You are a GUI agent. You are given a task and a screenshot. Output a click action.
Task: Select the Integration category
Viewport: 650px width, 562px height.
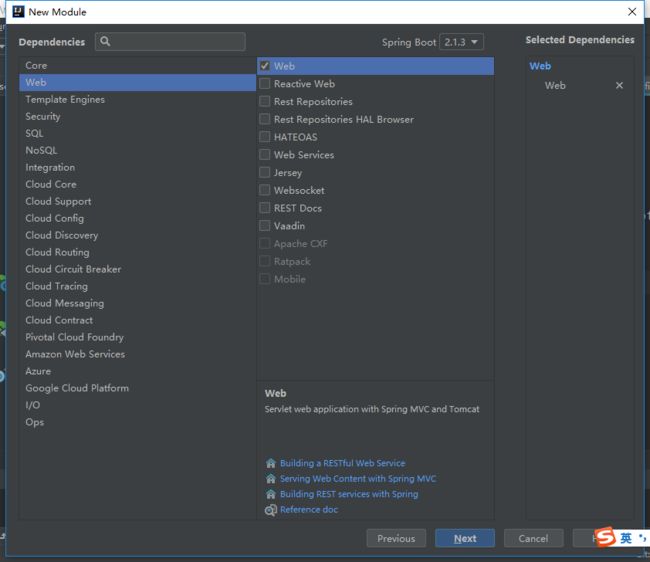(137, 167)
